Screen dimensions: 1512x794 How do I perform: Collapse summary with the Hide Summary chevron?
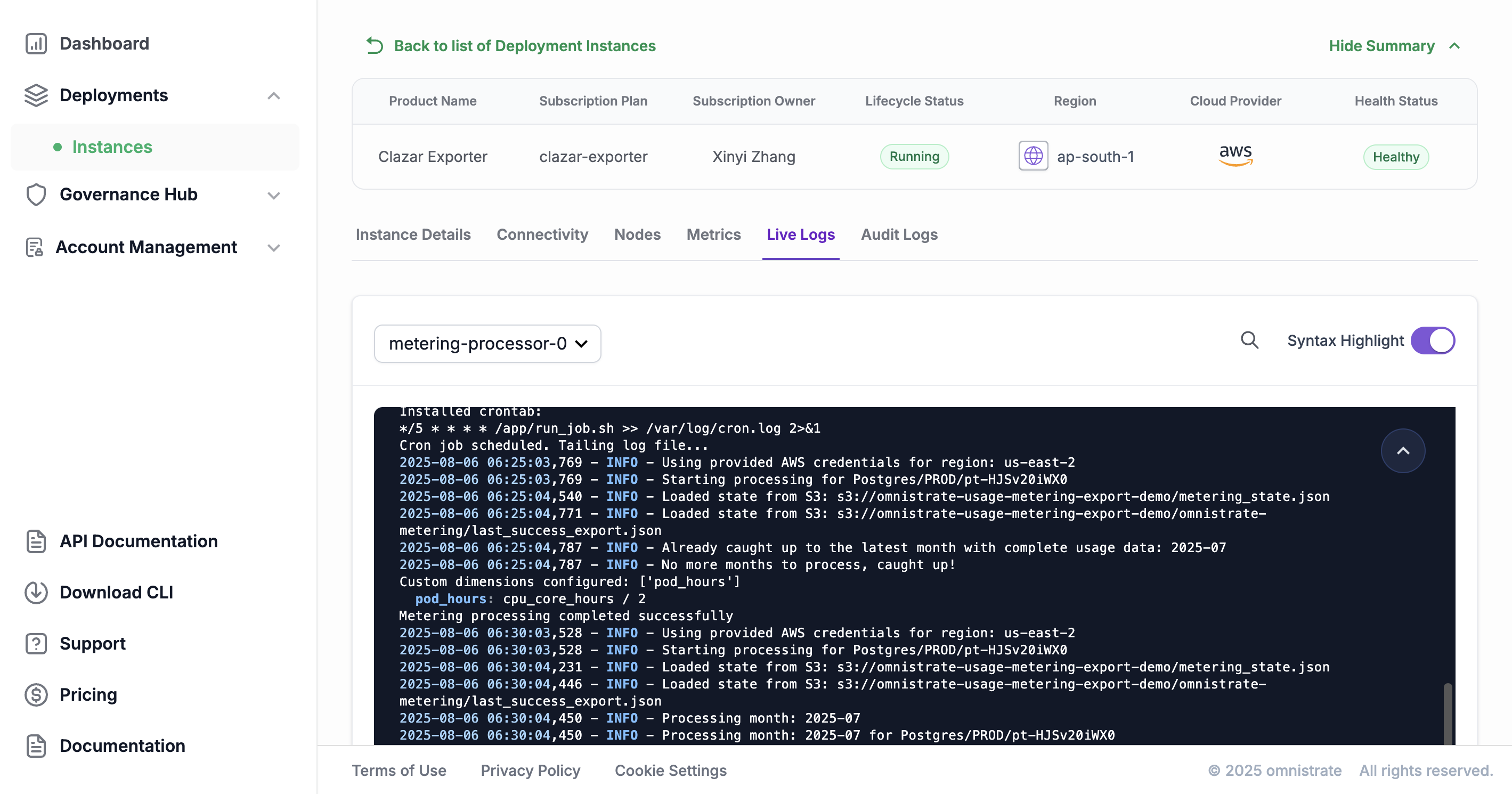coord(1454,46)
